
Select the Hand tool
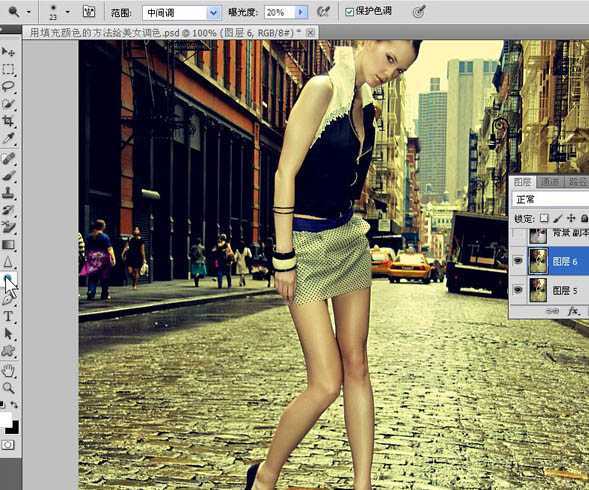[8, 370]
